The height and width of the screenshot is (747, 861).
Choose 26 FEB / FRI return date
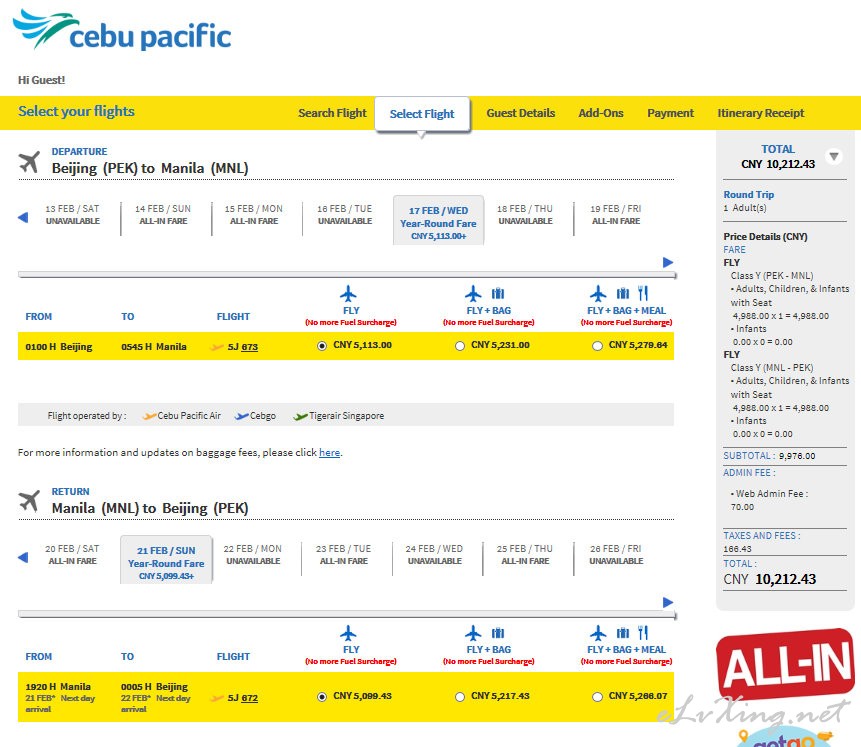[x=616, y=555]
